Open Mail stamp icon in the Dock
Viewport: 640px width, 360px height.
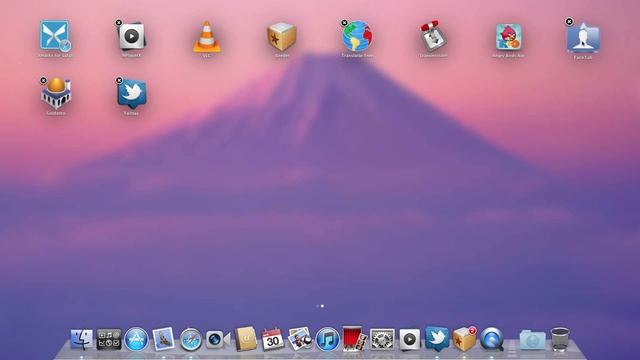pyautogui.click(x=163, y=339)
